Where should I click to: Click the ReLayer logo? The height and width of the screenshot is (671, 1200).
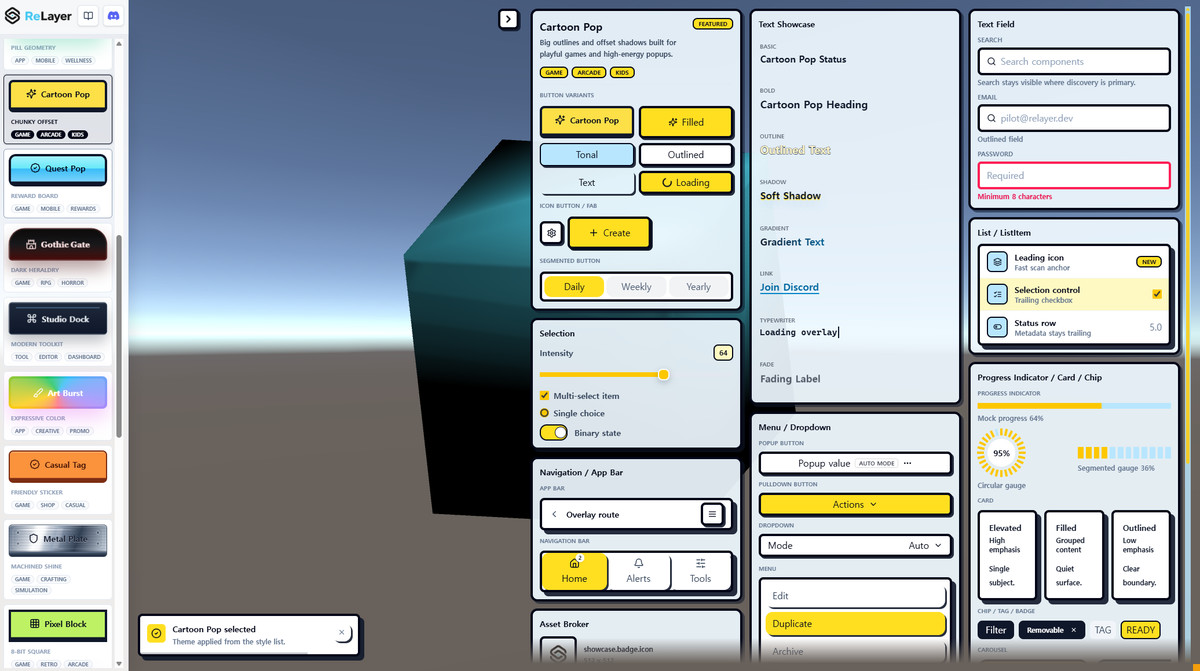[38, 17]
